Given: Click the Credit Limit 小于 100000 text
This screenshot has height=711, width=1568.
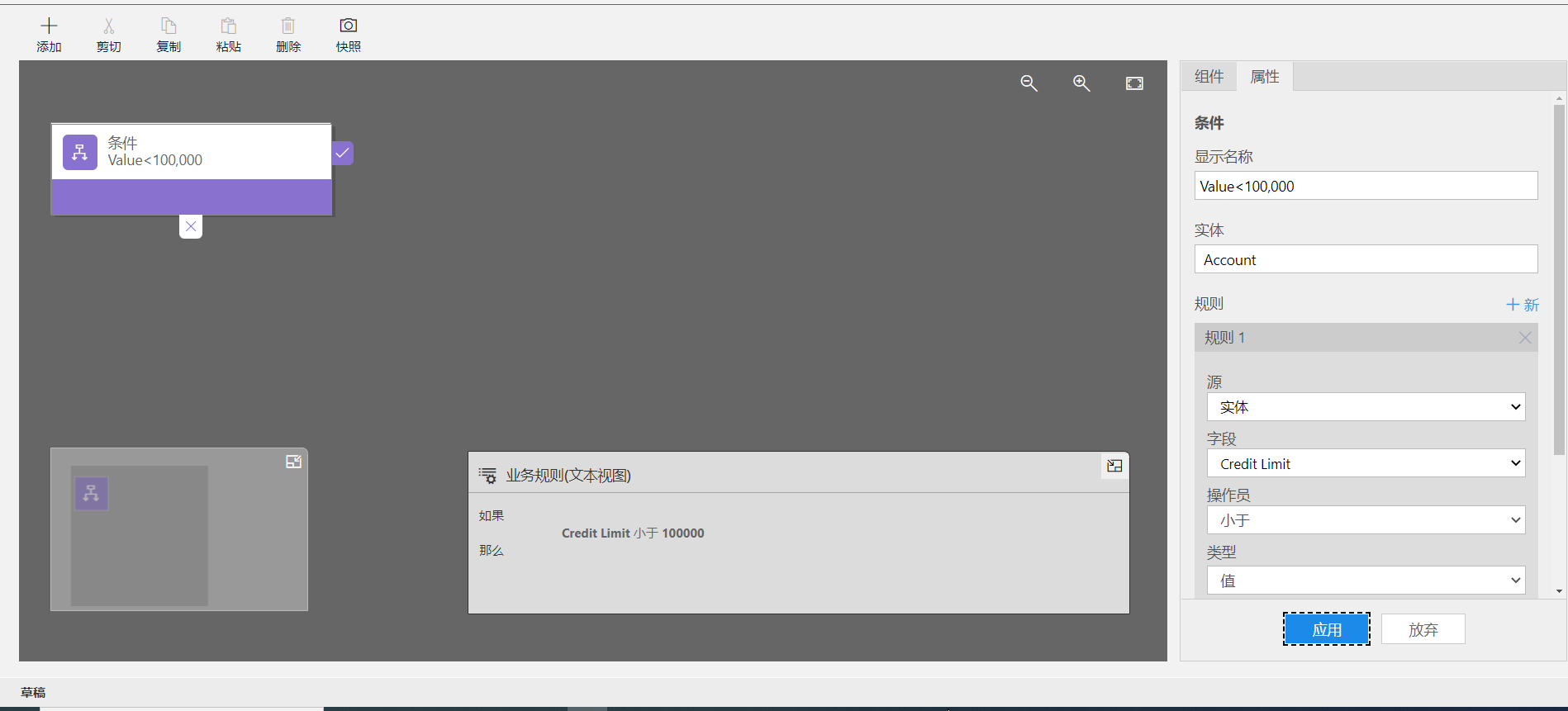Looking at the screenshot, I should [633, 533].
